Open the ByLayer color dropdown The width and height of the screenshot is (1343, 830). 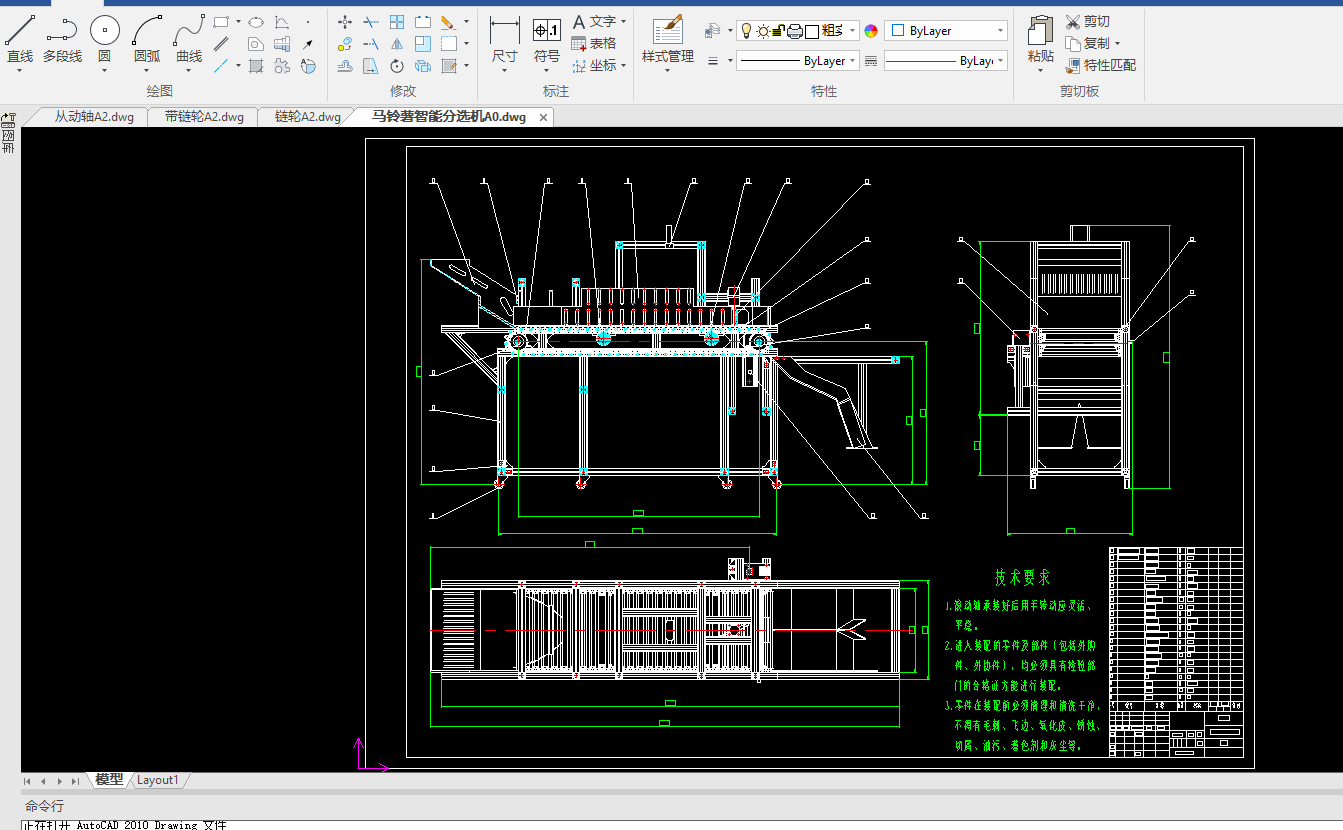pyautogui.click(x=945, y=31)
